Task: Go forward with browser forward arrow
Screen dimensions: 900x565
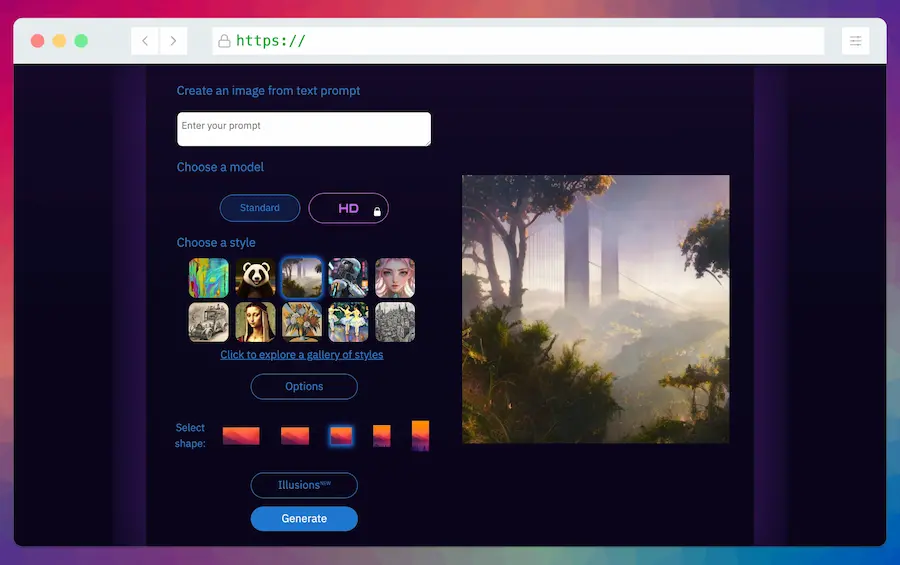Action: point(173,41)
